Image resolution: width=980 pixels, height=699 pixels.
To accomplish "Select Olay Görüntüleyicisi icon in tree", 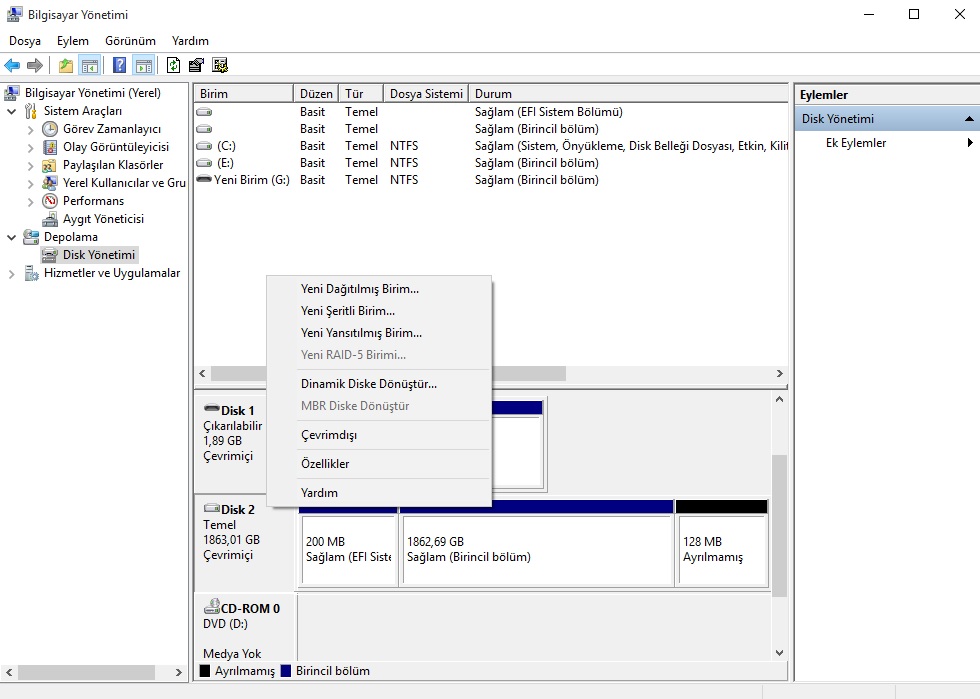I will click(50, 147).
